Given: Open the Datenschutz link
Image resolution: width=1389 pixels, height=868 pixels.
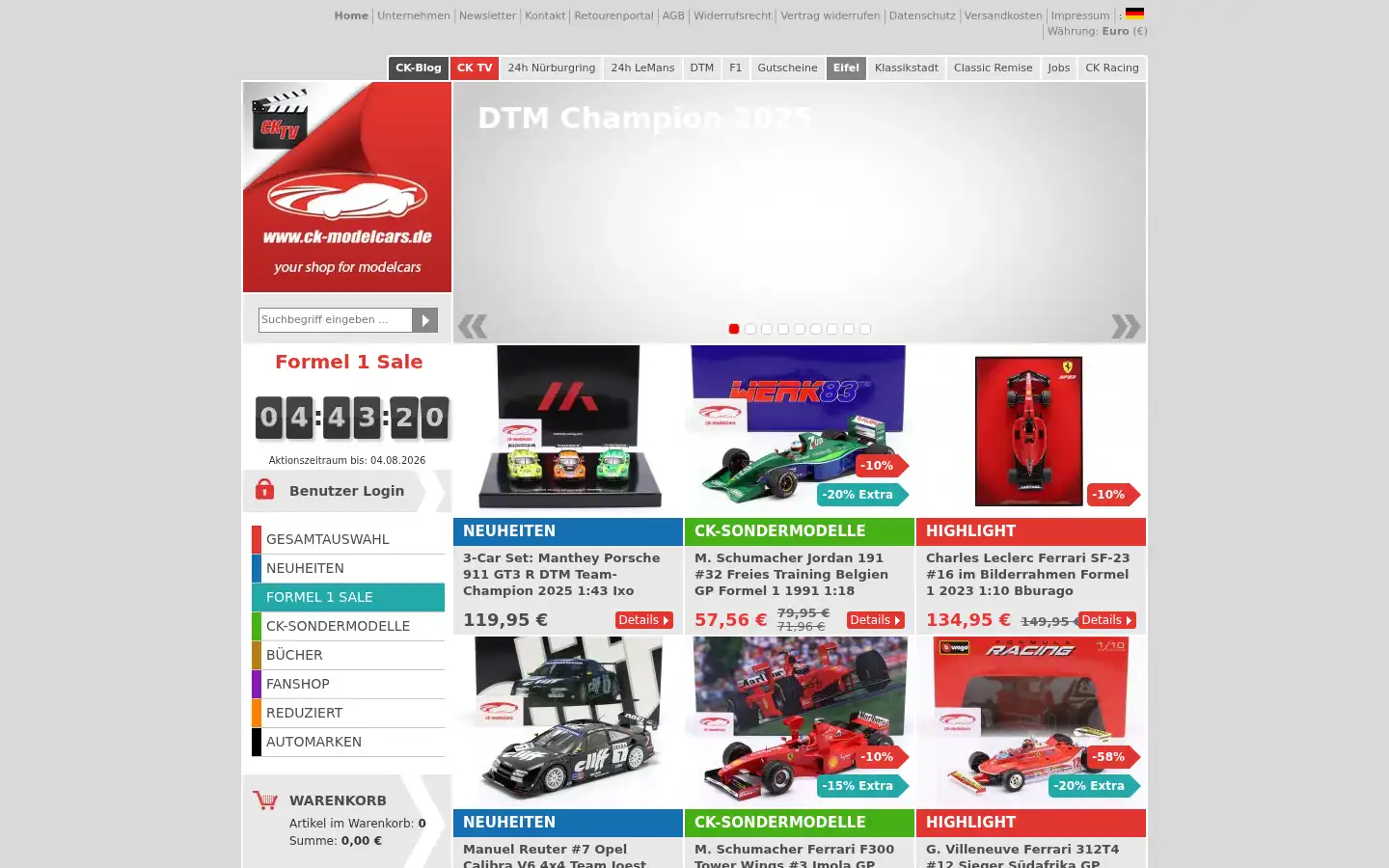Looking at the screenshot, I should (x=922, y=15).
